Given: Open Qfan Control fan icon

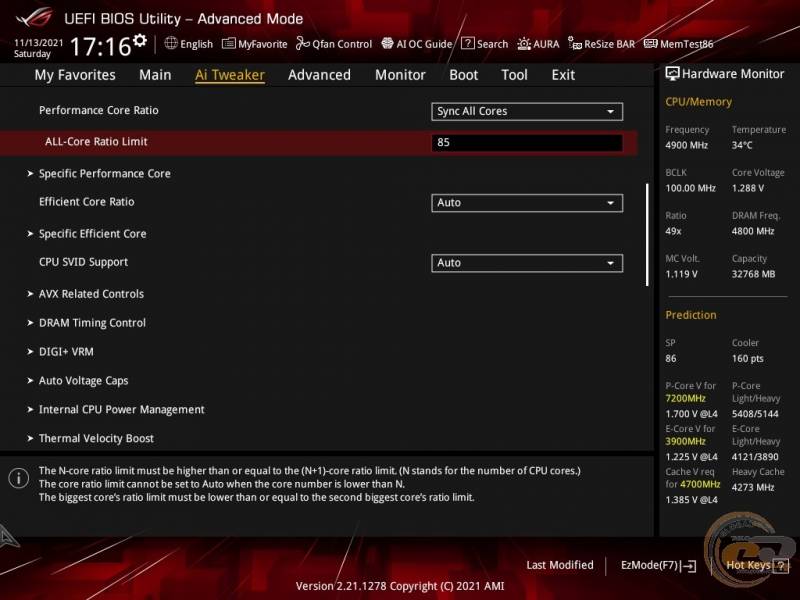Looking at the screenshot, I should coord(303,43).
